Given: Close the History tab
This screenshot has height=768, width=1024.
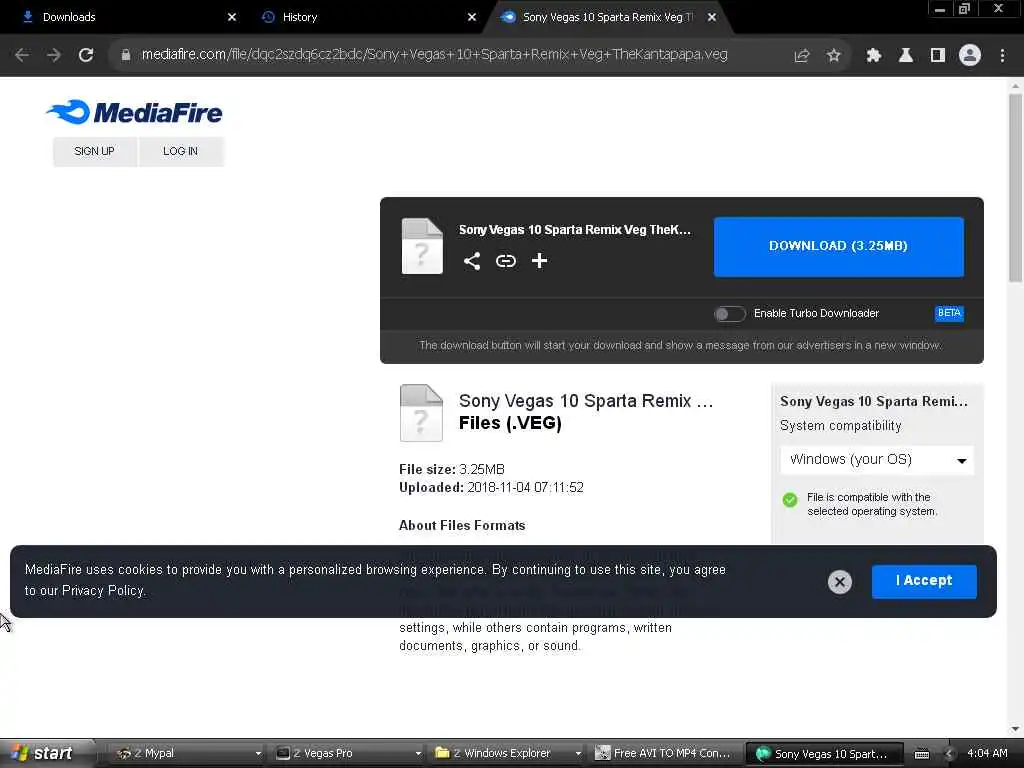Looking at the screenshot, I should point(472,17).
